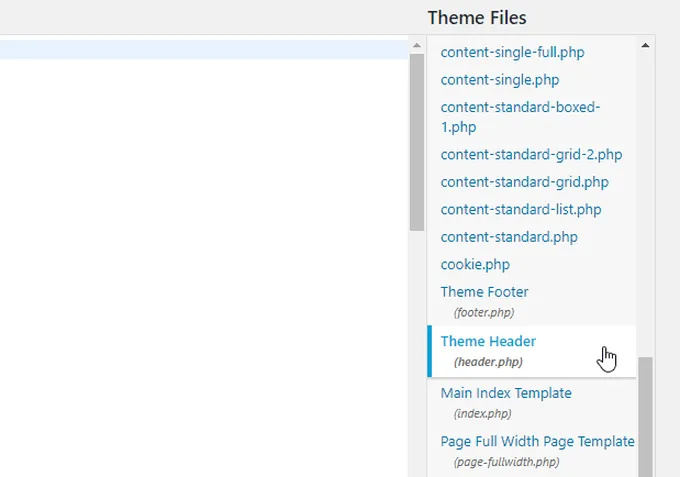Open cookie.php theme file
The image size is (680, 477).
[475, 265]
